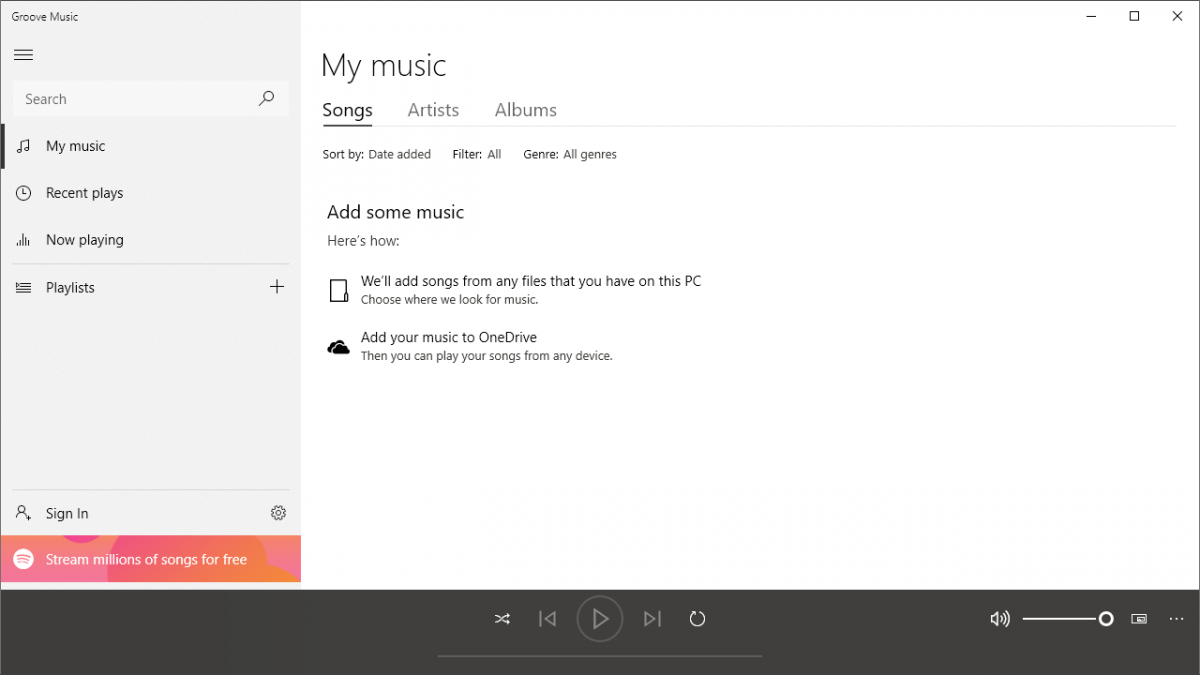Create a new playlist with plus icon
Viewport: 1200px width, 675px height.
click(x=277, y=287)
